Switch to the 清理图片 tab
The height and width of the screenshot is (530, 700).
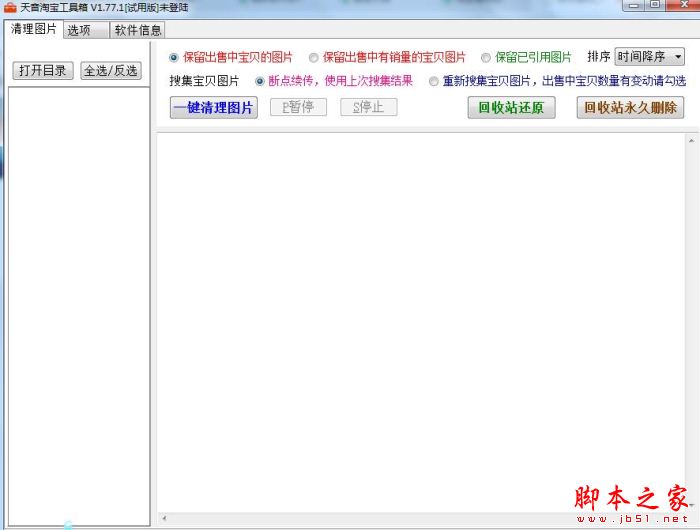(34, 29)
